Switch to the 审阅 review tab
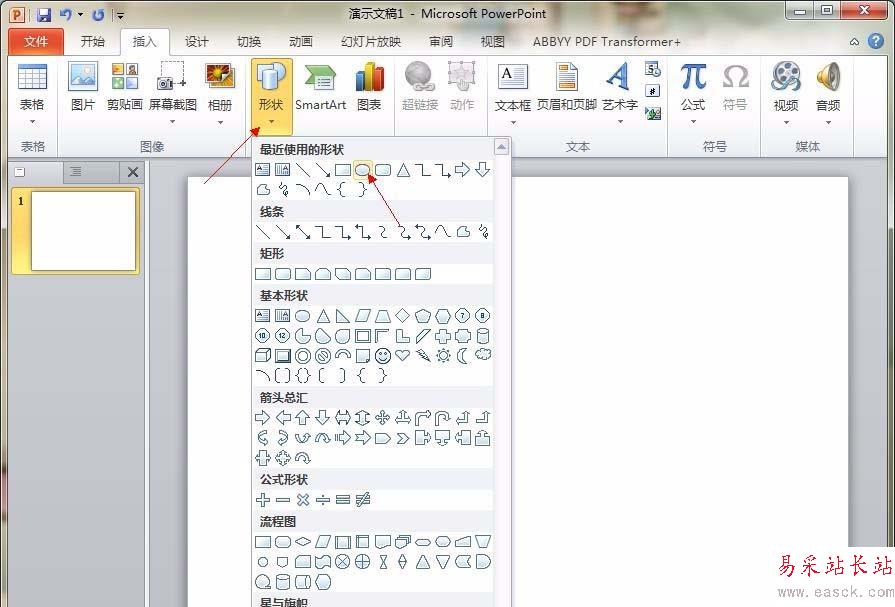 point(441,42)
